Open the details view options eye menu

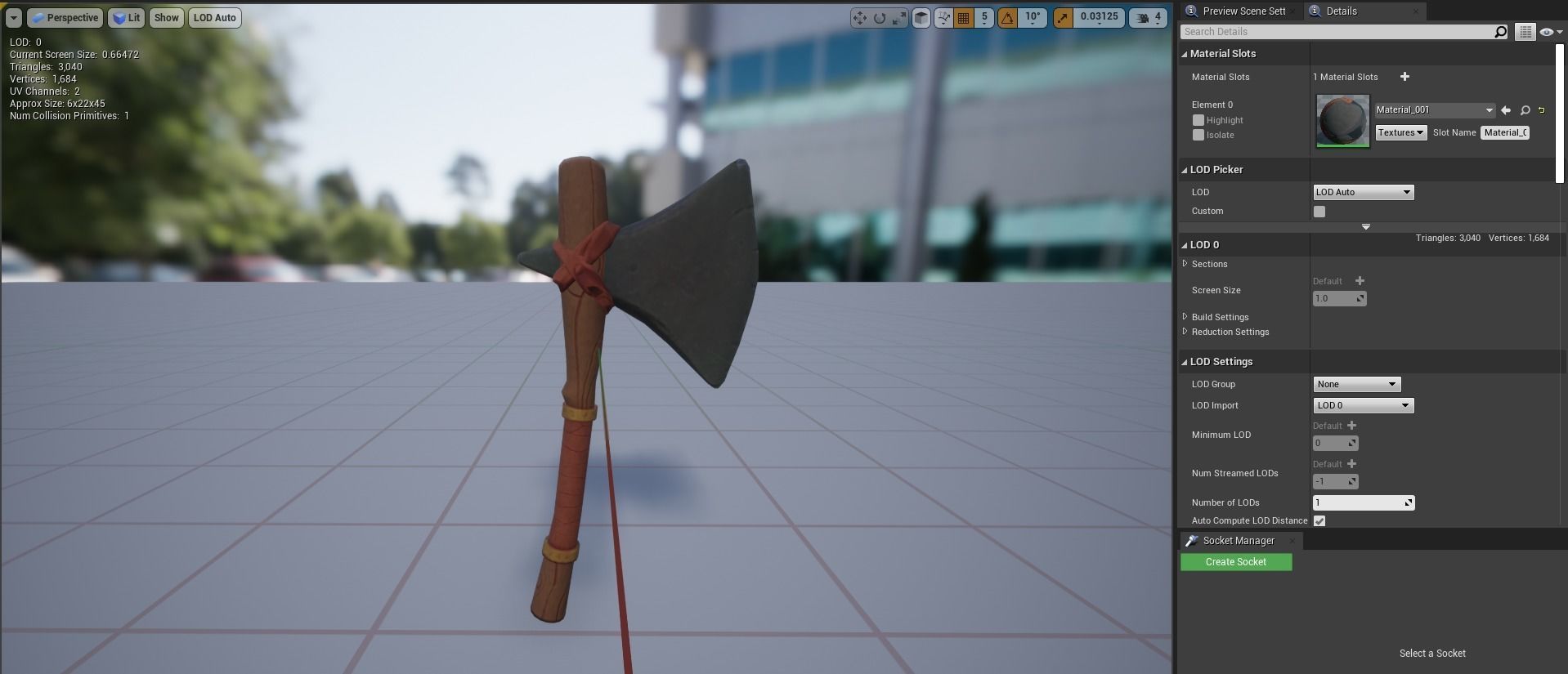click(x=1549, y=32)
